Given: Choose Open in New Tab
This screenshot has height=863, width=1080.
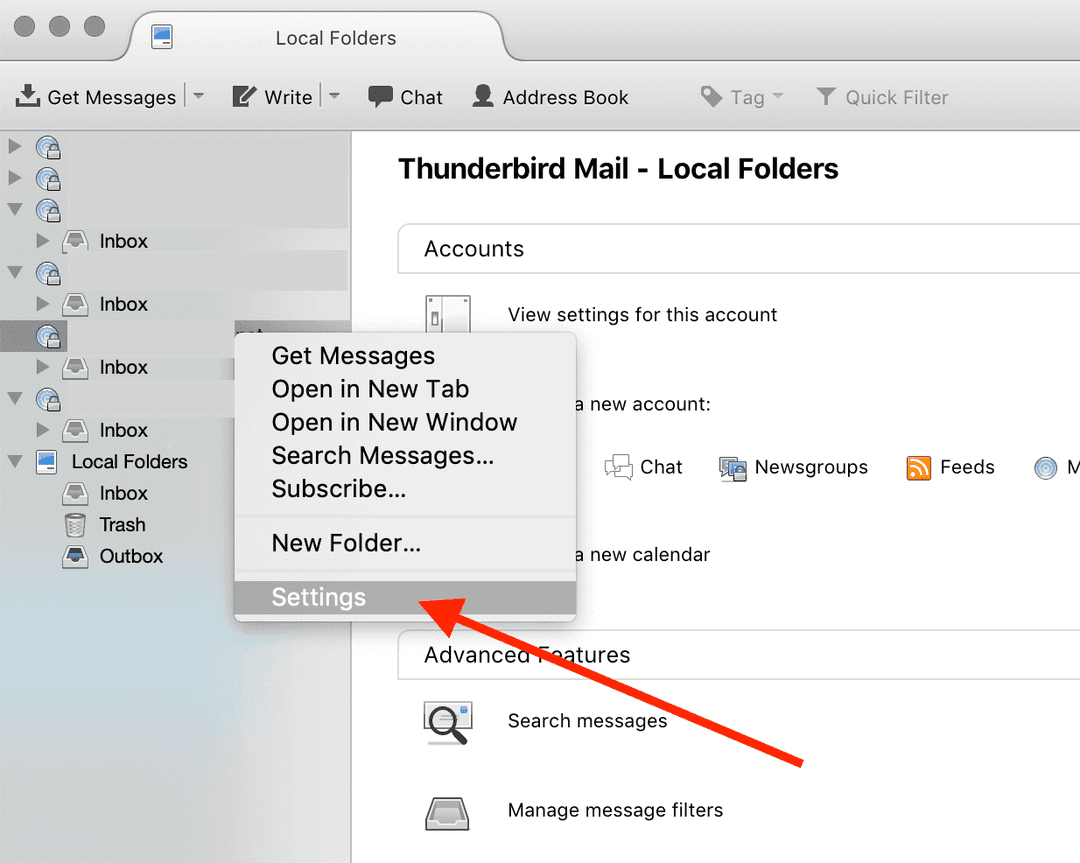Looking at the screenshot, I should pyautogui.click(x=405, y=389).
